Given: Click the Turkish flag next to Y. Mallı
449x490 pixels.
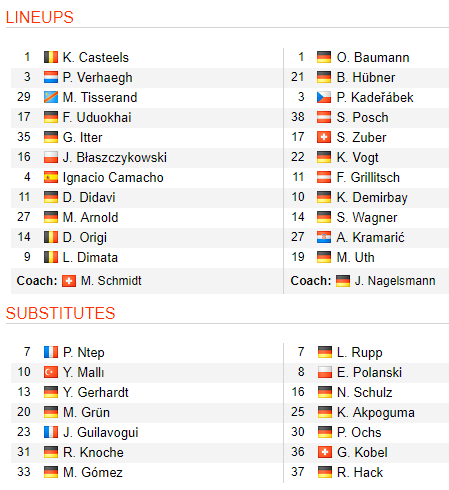Looking at the screenshot, I should pyautogui.click(x=51, y=372).
